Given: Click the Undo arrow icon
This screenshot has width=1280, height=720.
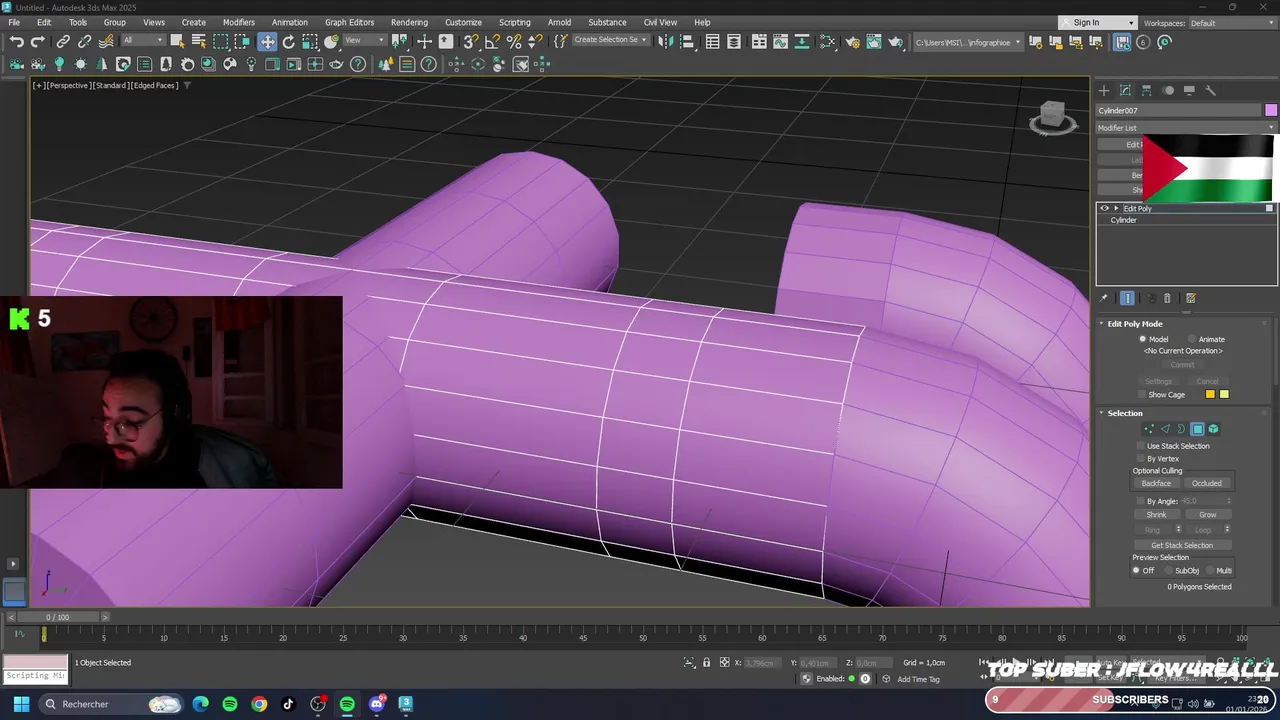Looking at the screenshot, I should pyautogui.click(x=16, y=42).
